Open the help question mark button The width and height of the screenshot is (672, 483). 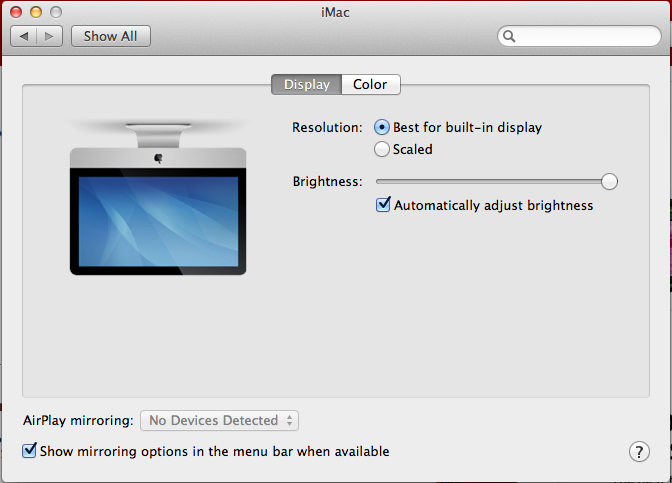point(639,451)
